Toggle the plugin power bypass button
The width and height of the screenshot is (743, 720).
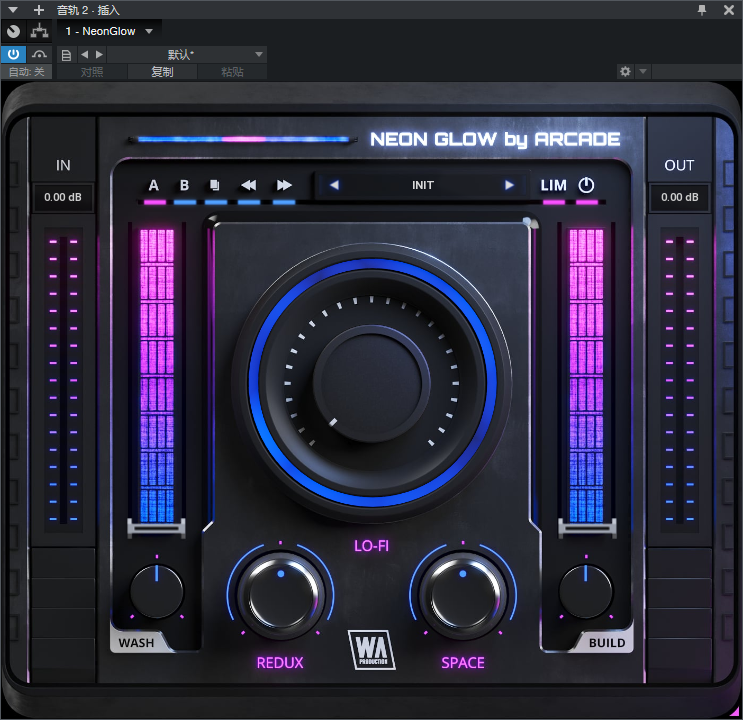pos(13,55)
